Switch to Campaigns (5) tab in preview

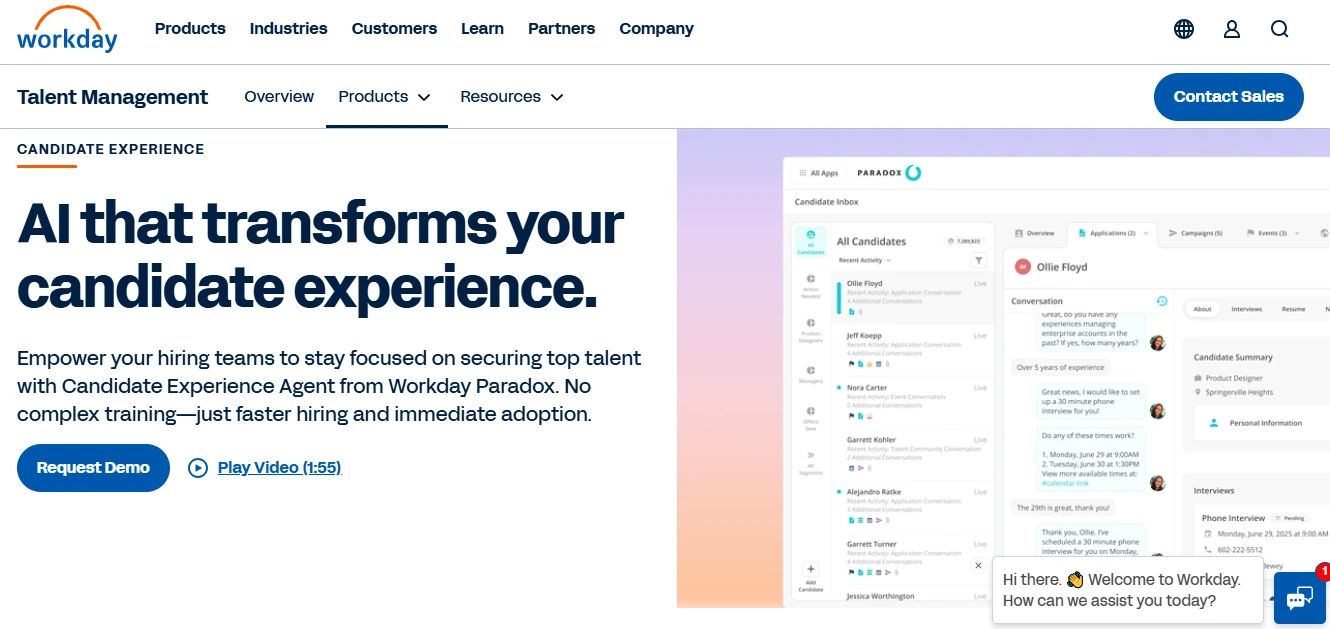point(1195,233)
